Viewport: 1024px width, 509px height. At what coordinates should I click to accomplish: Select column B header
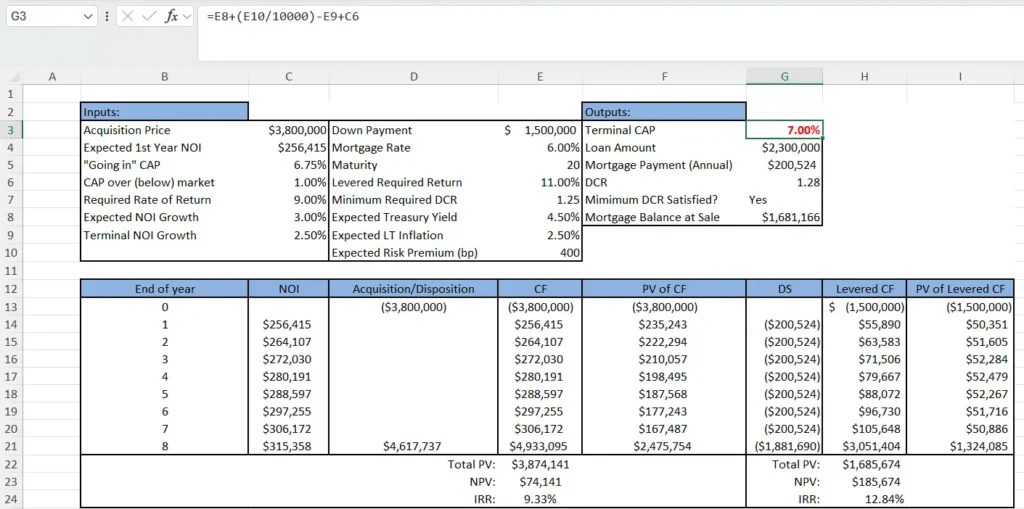(x=165, y=76)
